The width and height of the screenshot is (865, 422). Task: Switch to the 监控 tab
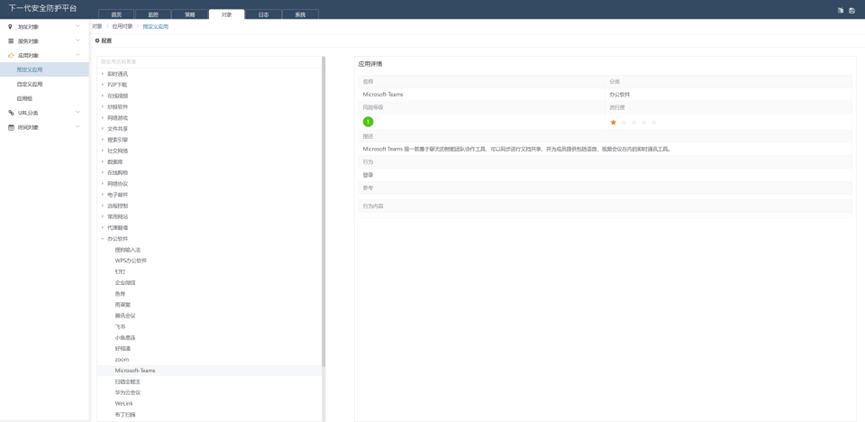pos(153,14)
